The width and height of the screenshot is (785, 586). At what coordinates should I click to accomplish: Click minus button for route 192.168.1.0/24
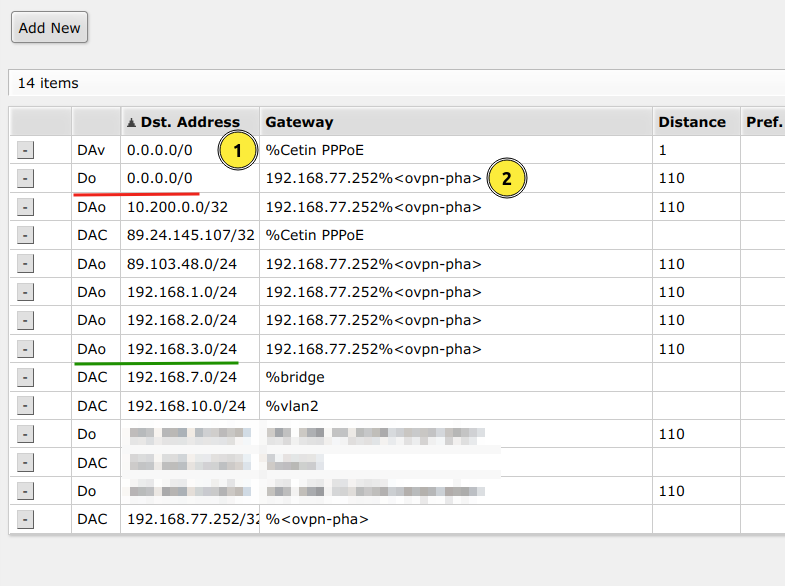pos(25,292)
